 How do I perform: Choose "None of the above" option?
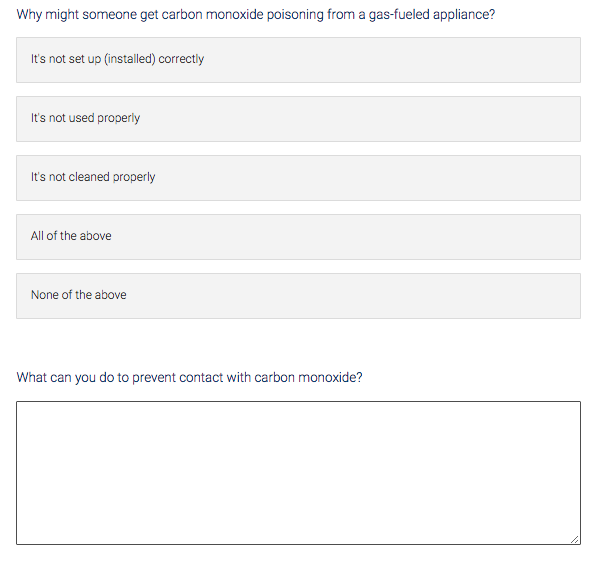click(298, 296)
